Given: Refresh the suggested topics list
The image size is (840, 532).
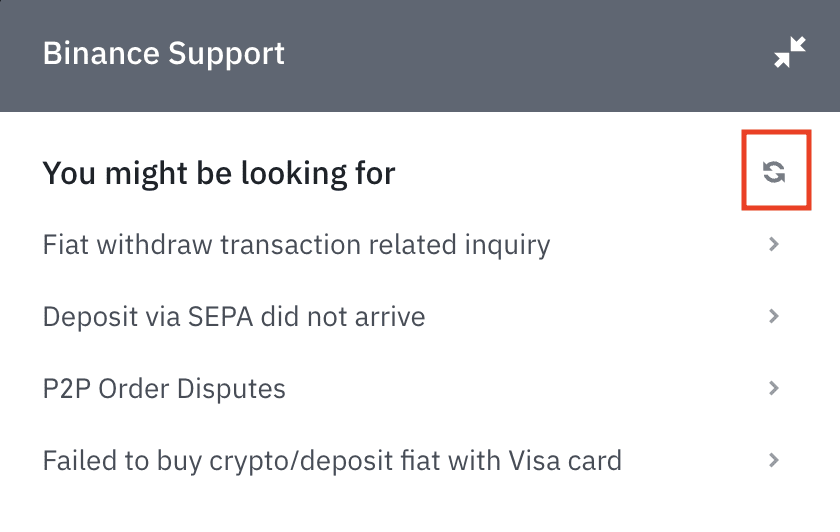Looking at the screenshot, I should click(x=774, y=172).
